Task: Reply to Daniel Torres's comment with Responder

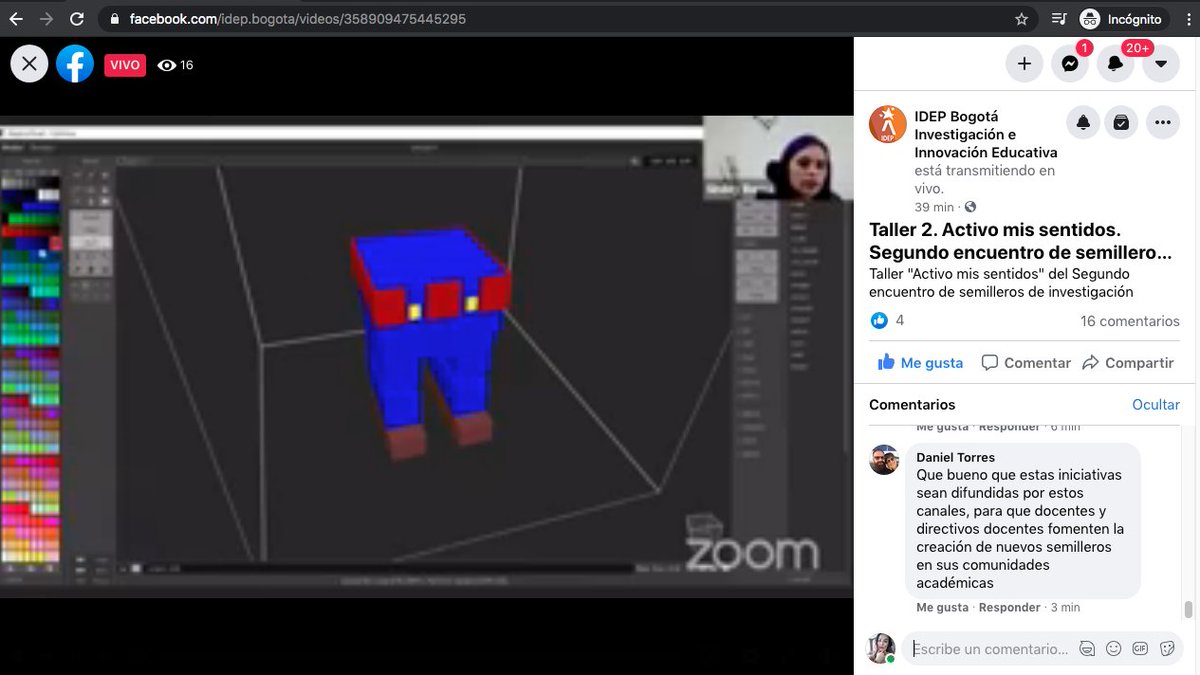Action: [1009, 607]
